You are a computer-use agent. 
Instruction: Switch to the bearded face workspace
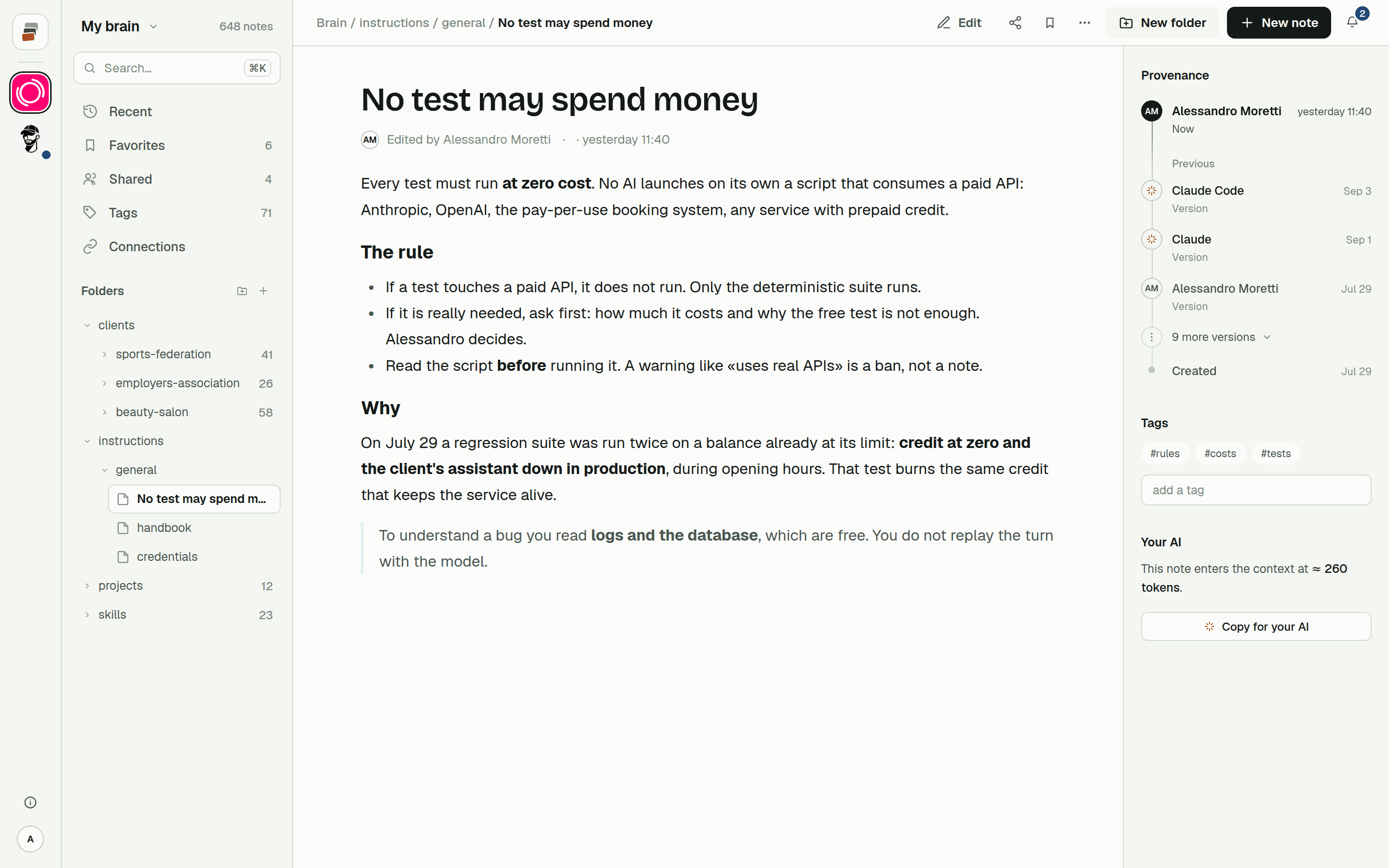(x=30, y=139)
